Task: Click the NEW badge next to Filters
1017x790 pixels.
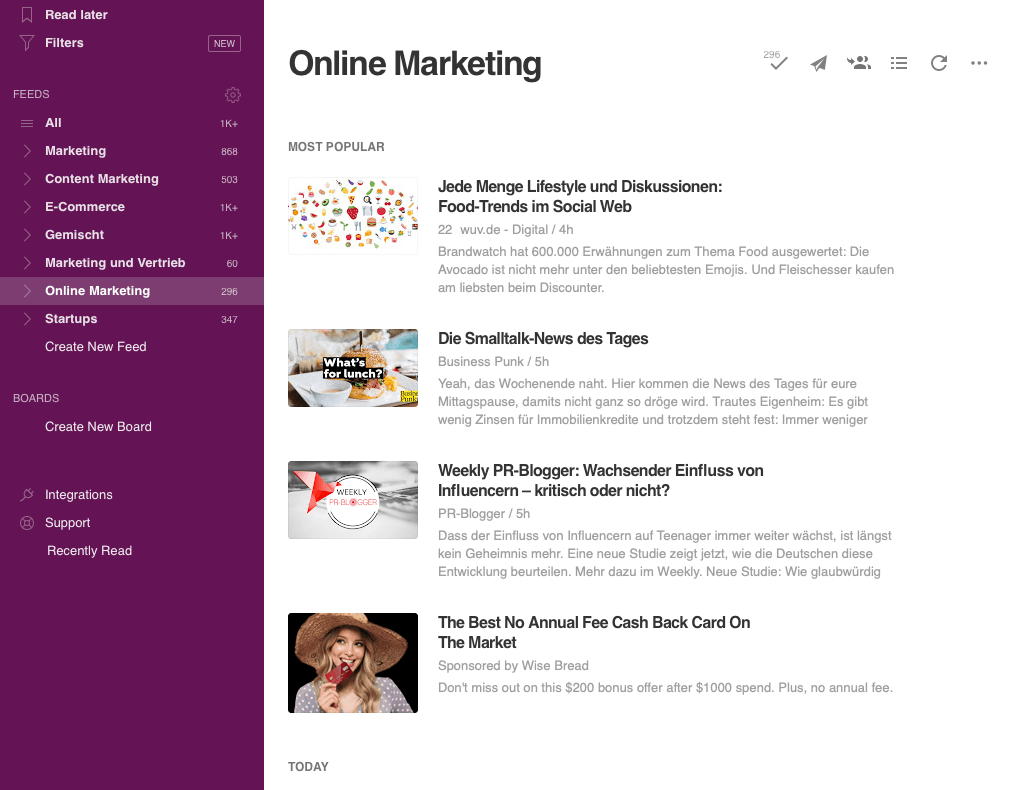Action: click(x=224, y=43)
